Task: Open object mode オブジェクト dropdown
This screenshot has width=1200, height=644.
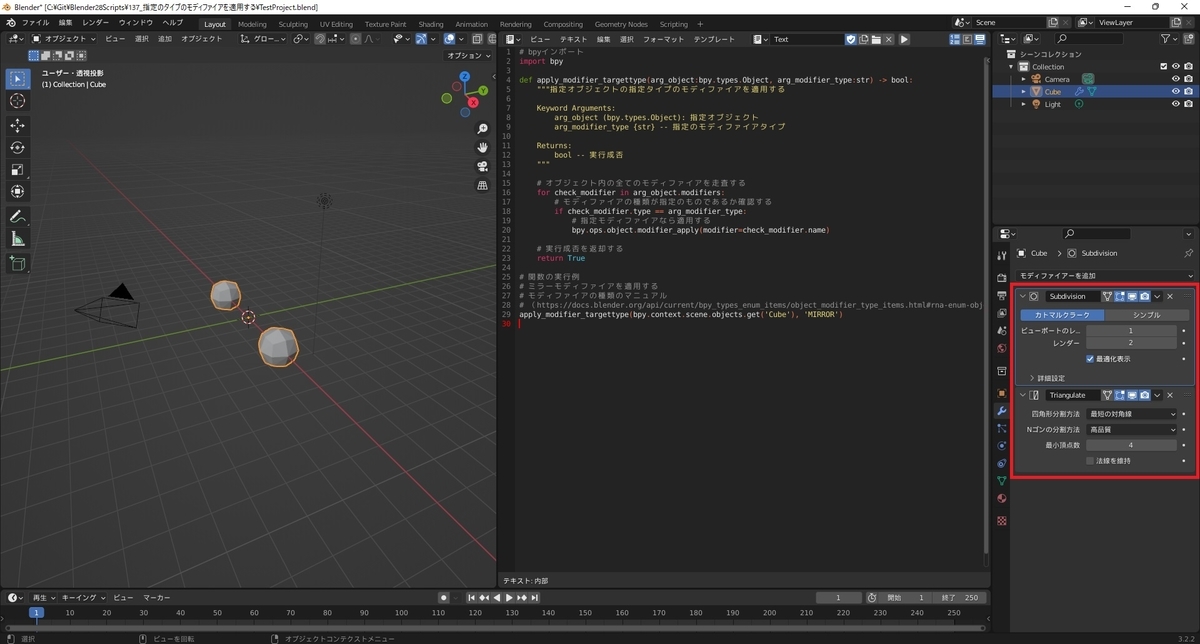Action: pyautogui.click(x=63, y=39)
